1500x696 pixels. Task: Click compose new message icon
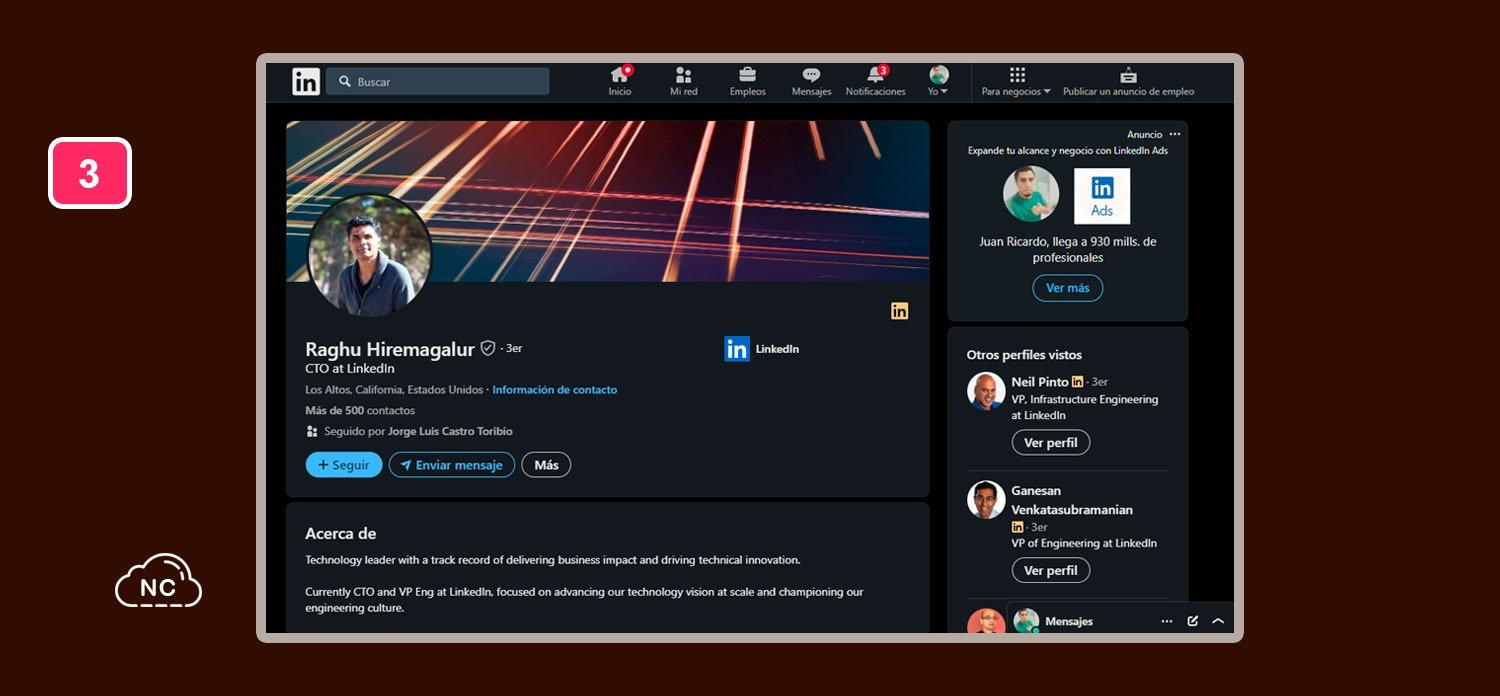[x=1193, y=621]
